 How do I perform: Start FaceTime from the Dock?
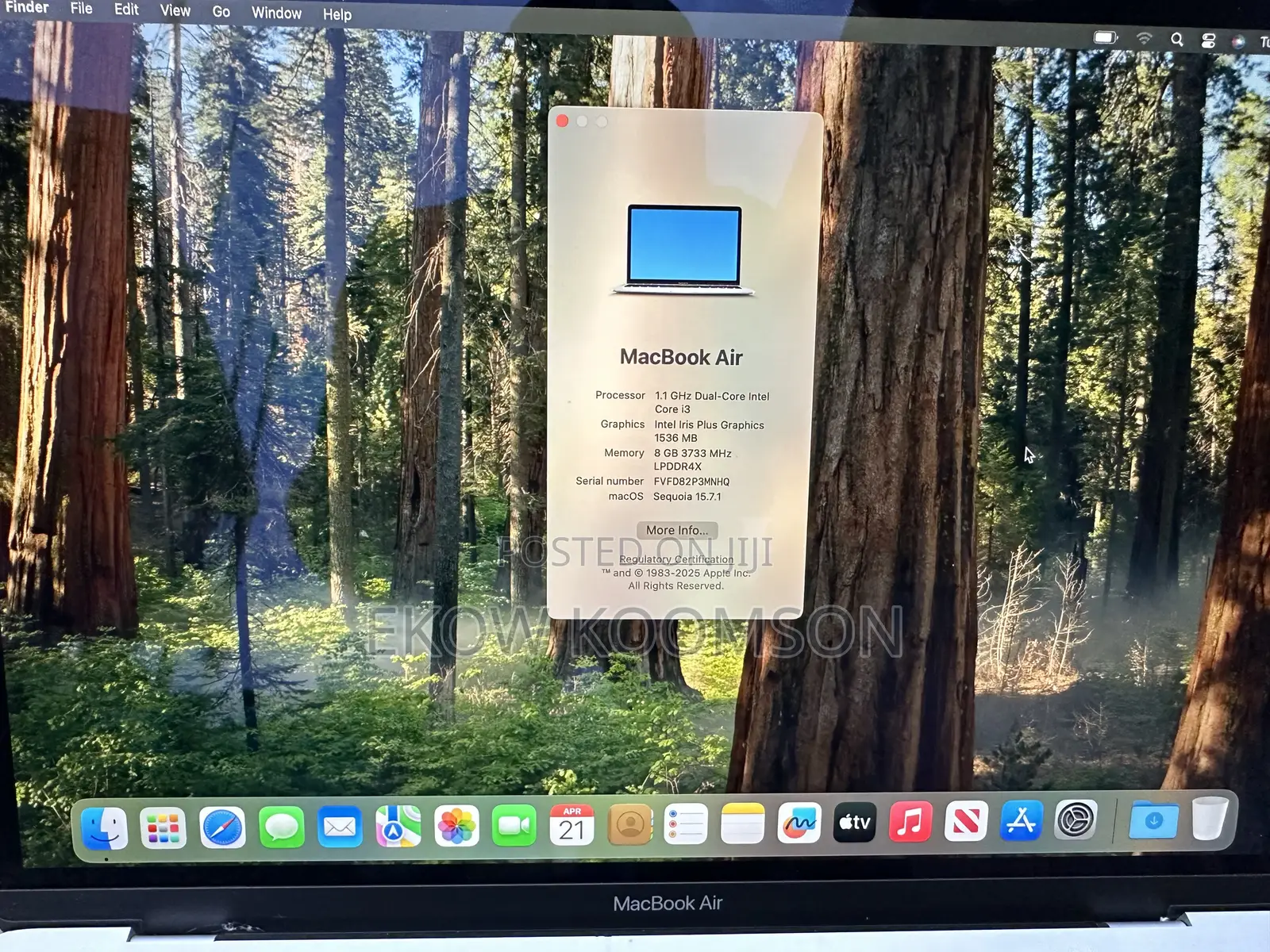pyautogui.click(x=514, y=826)
